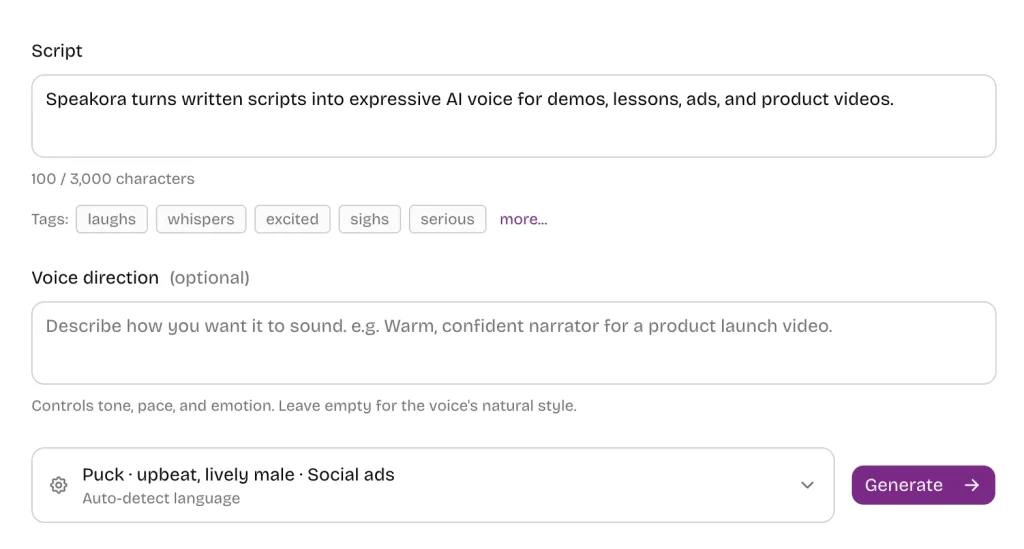This screenshot has height=549, width=1024.
Task: Click the 'Voice direction' heading label
Action: click(x=95, y=278)
